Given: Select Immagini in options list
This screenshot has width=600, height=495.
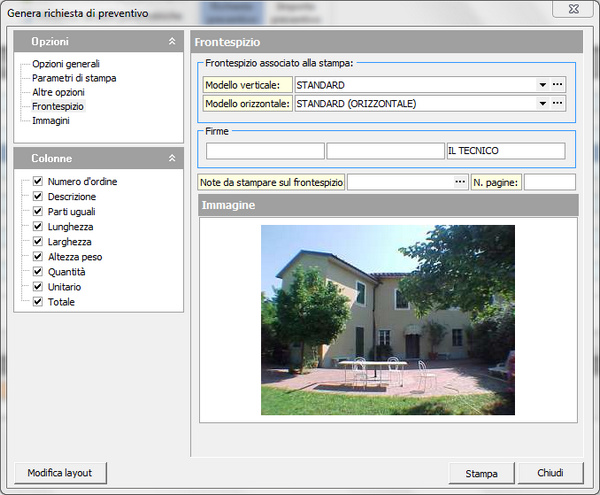Looking at the screenshot, I should (51, 120).
